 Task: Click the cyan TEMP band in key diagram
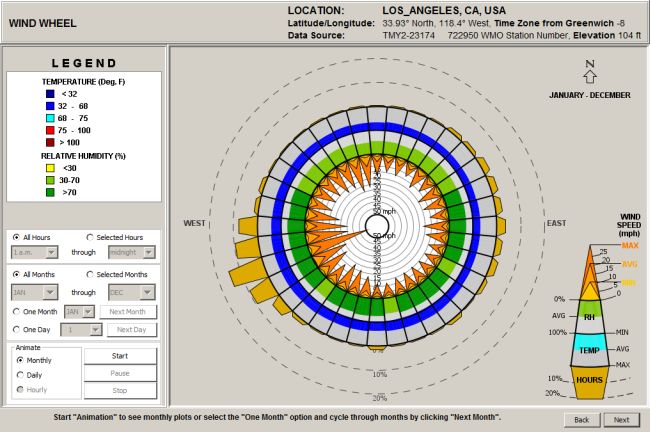coord(589,349)
